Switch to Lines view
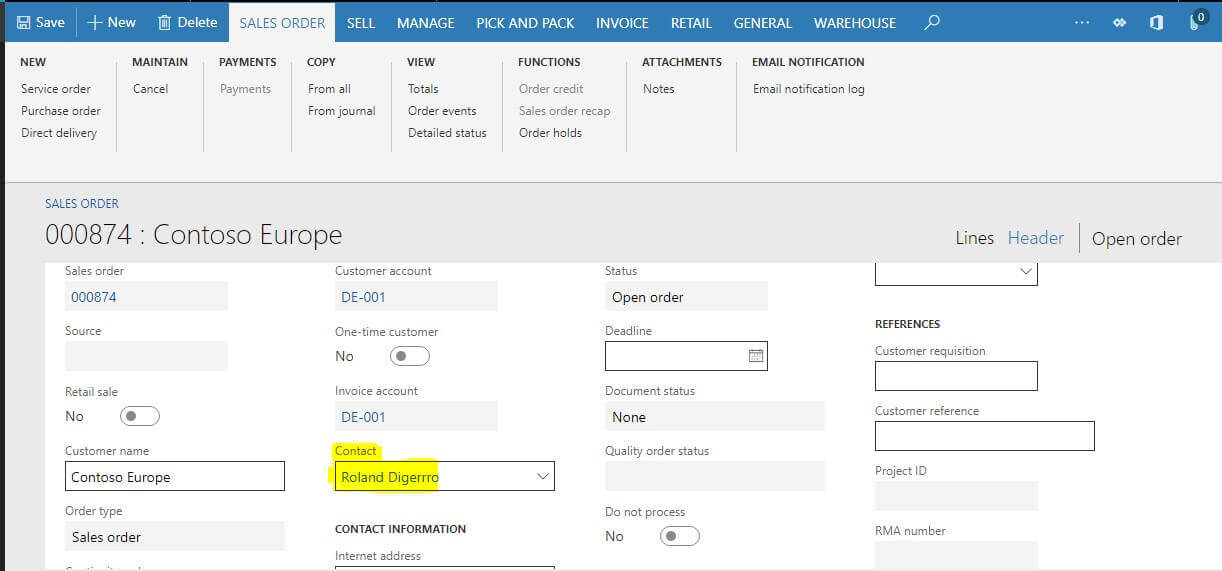Image resolution: width=1222 pixels, height=571 pixels. pos(975,238)
